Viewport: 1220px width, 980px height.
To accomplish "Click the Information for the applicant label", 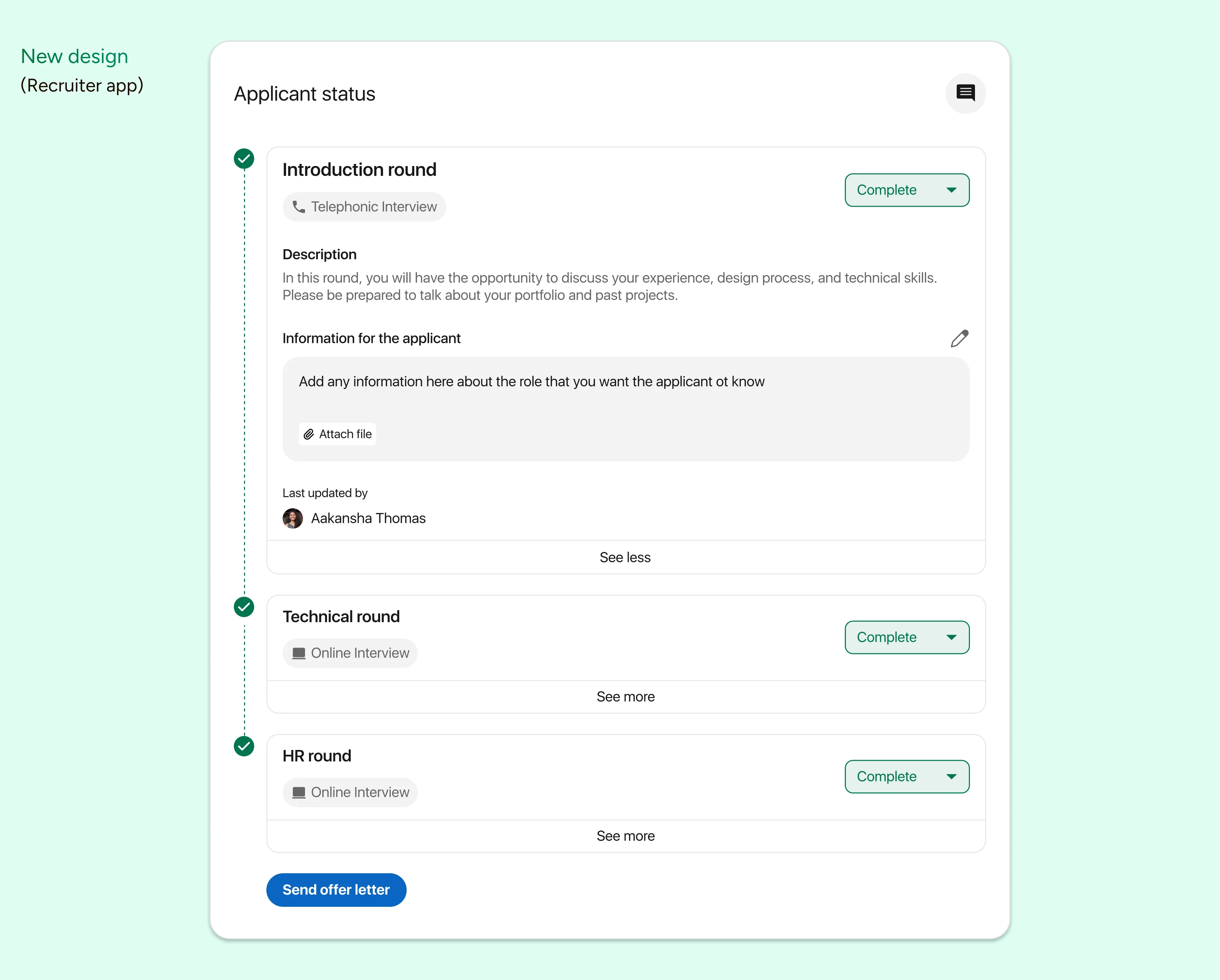I will tap(371, 339).
